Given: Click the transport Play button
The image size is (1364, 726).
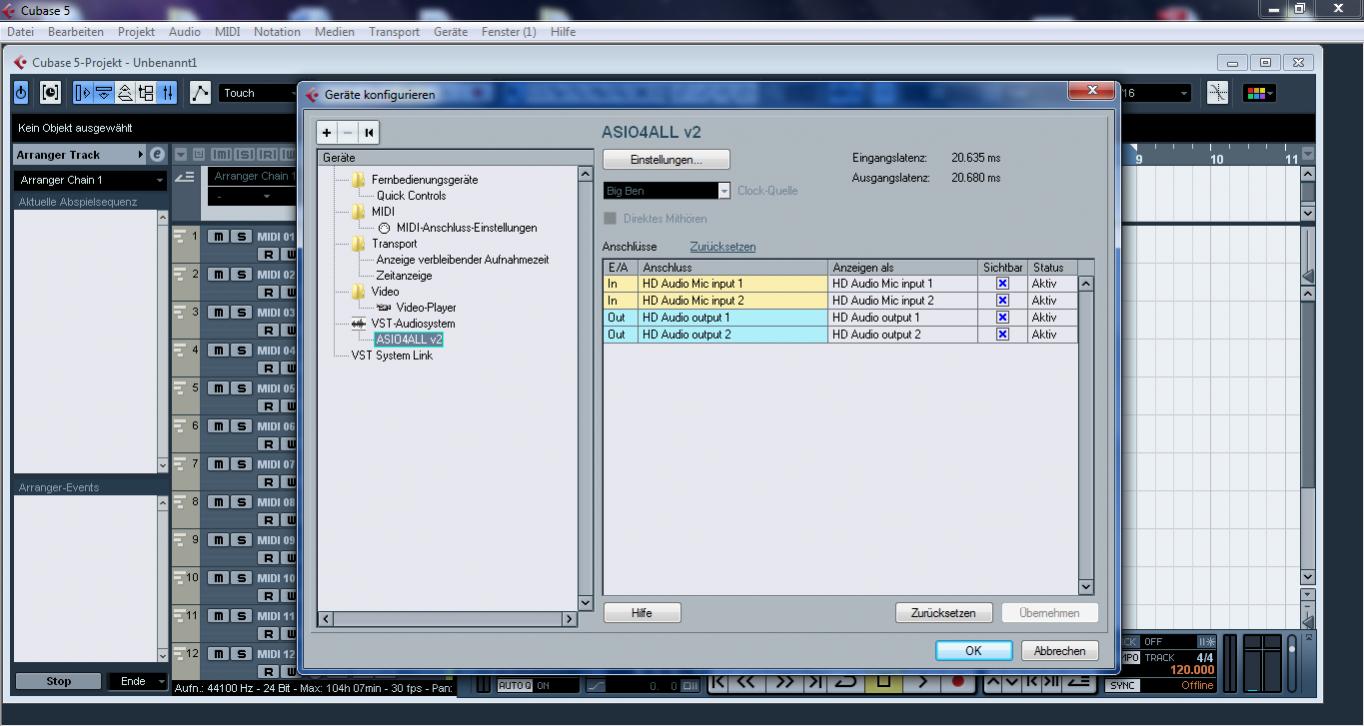Looking at the screenshot, I should pos(921,683).
